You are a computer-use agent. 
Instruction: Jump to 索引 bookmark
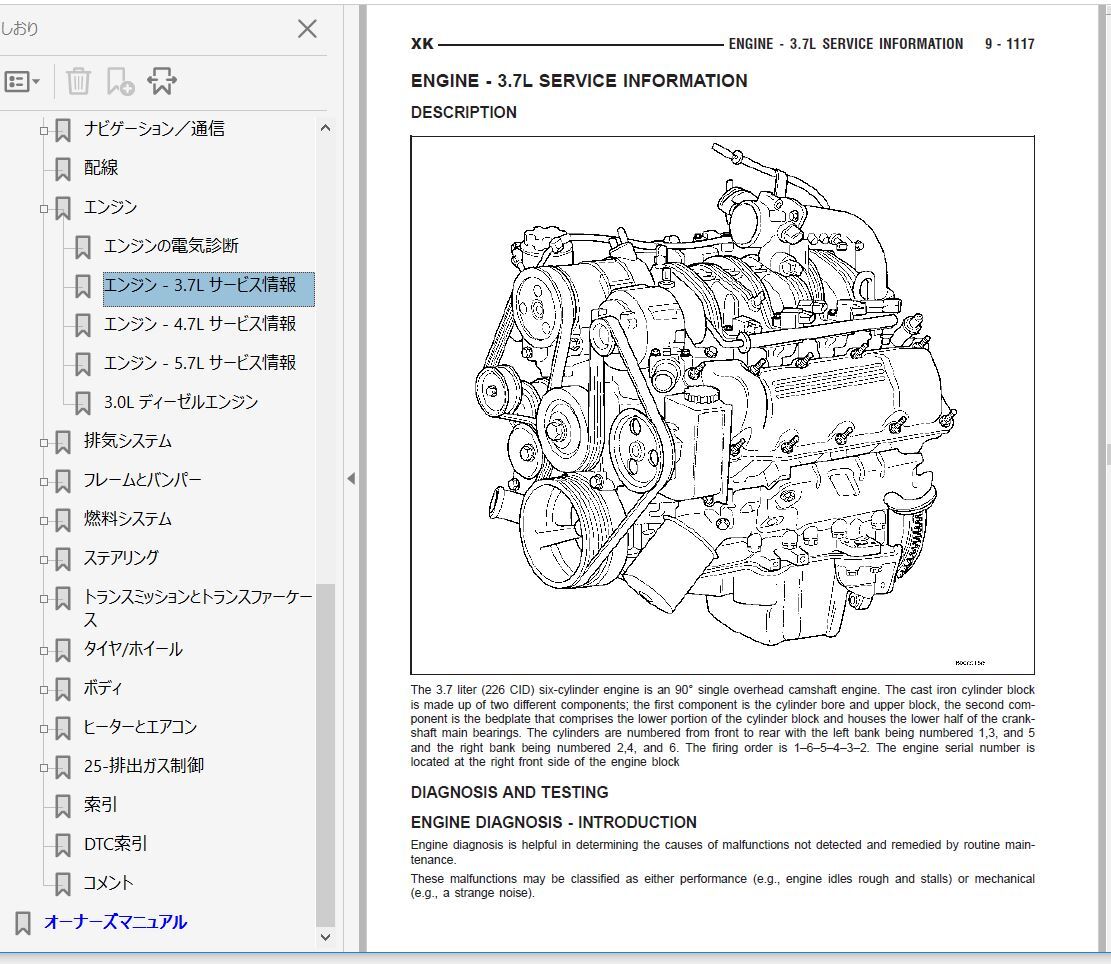[101, 805]
